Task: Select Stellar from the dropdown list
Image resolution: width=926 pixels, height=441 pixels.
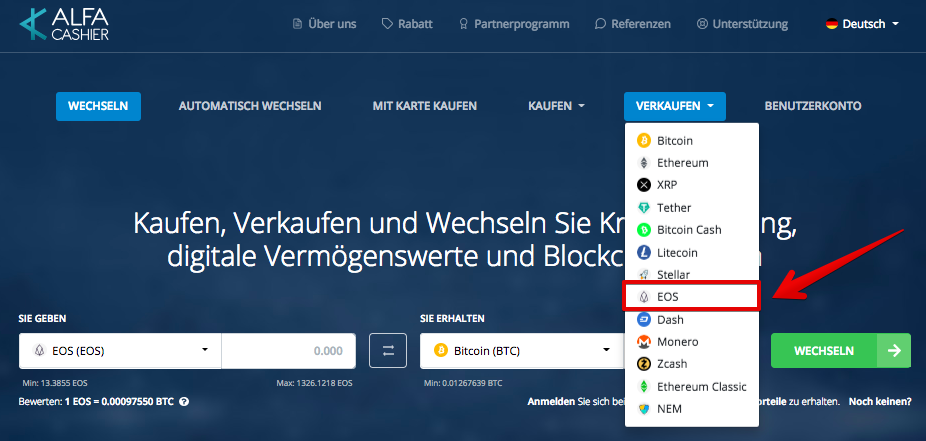Action: click(x=692, y=275)
